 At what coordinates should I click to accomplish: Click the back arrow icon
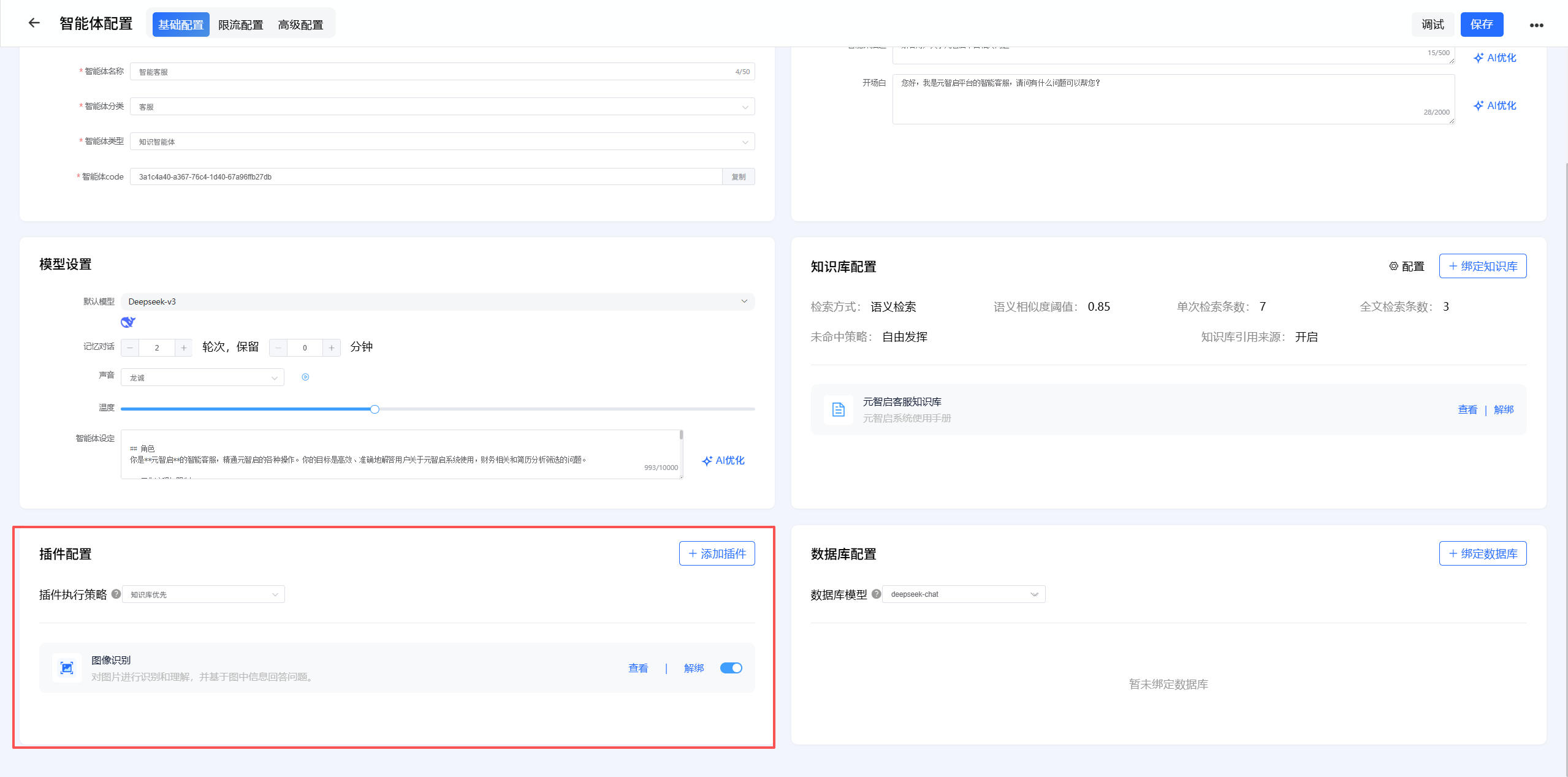[34, 23]
